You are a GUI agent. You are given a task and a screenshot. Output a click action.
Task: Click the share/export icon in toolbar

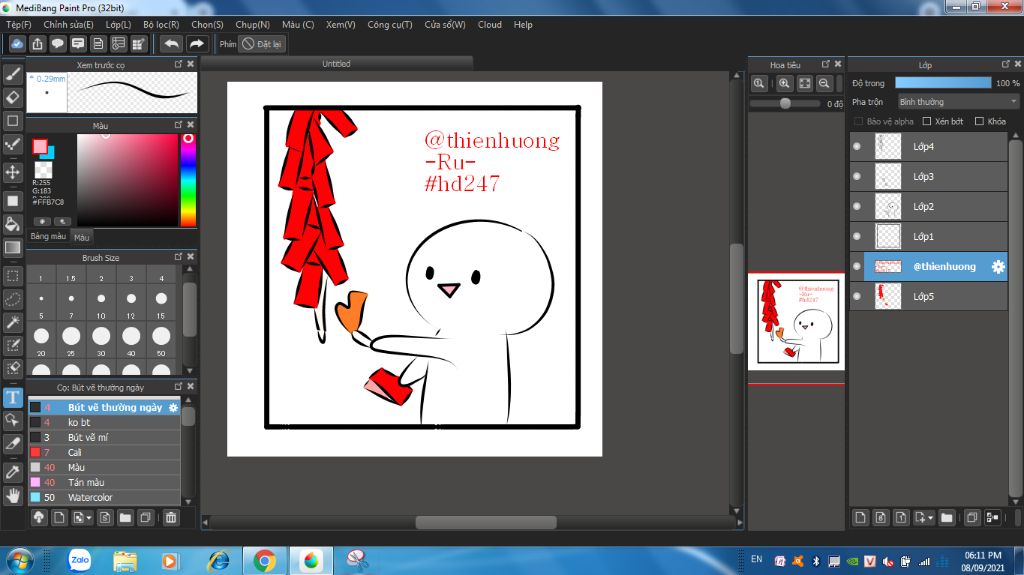37,44
